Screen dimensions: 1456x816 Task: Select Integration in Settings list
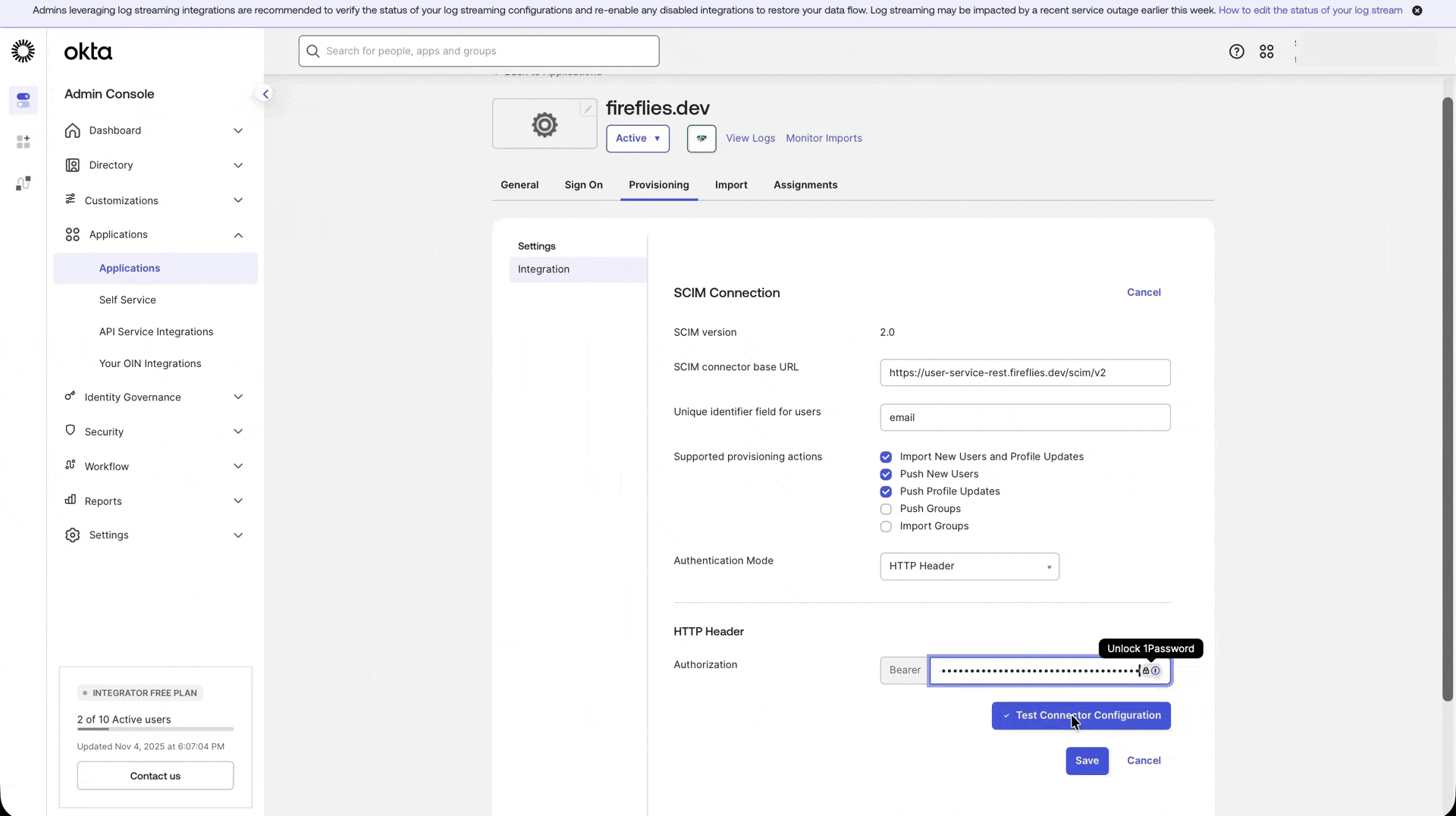pos(578,270)
